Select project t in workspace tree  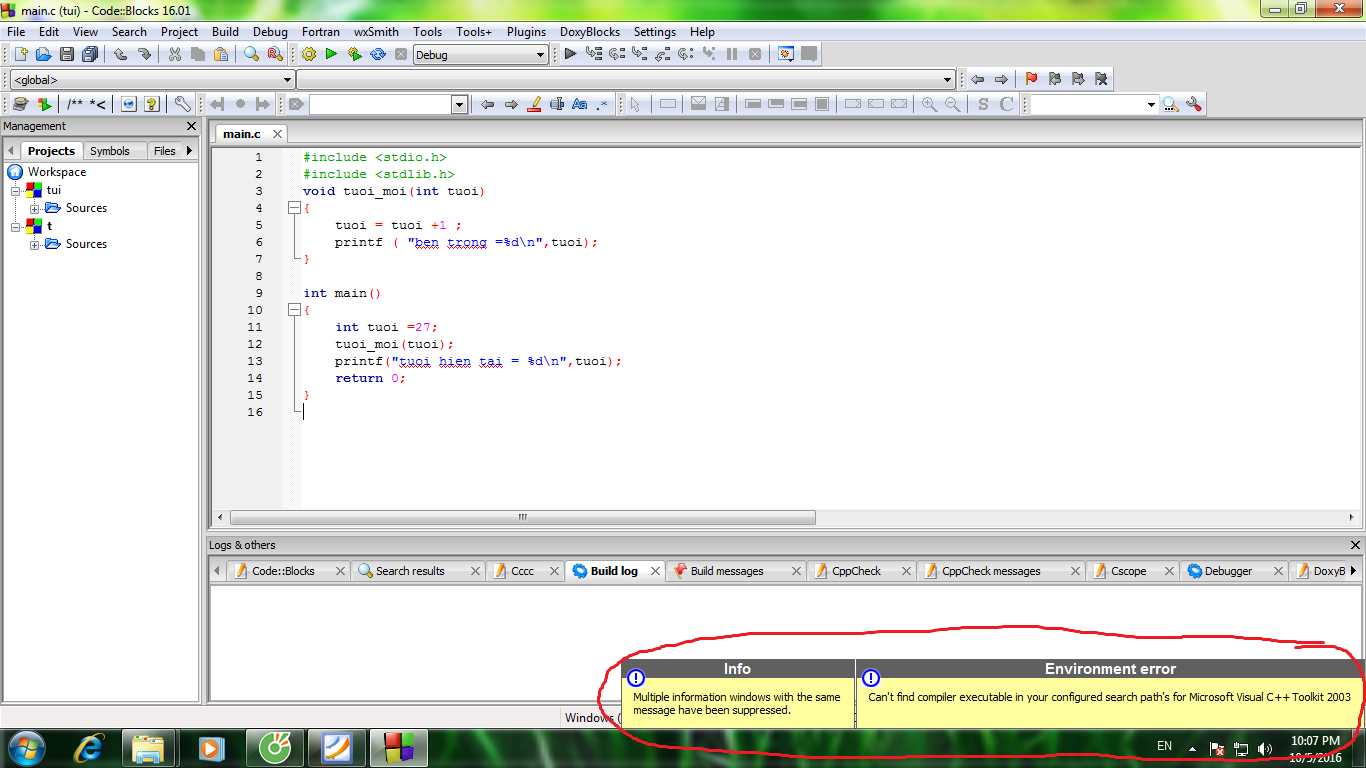pyautogui.click(x=49, y=226)
